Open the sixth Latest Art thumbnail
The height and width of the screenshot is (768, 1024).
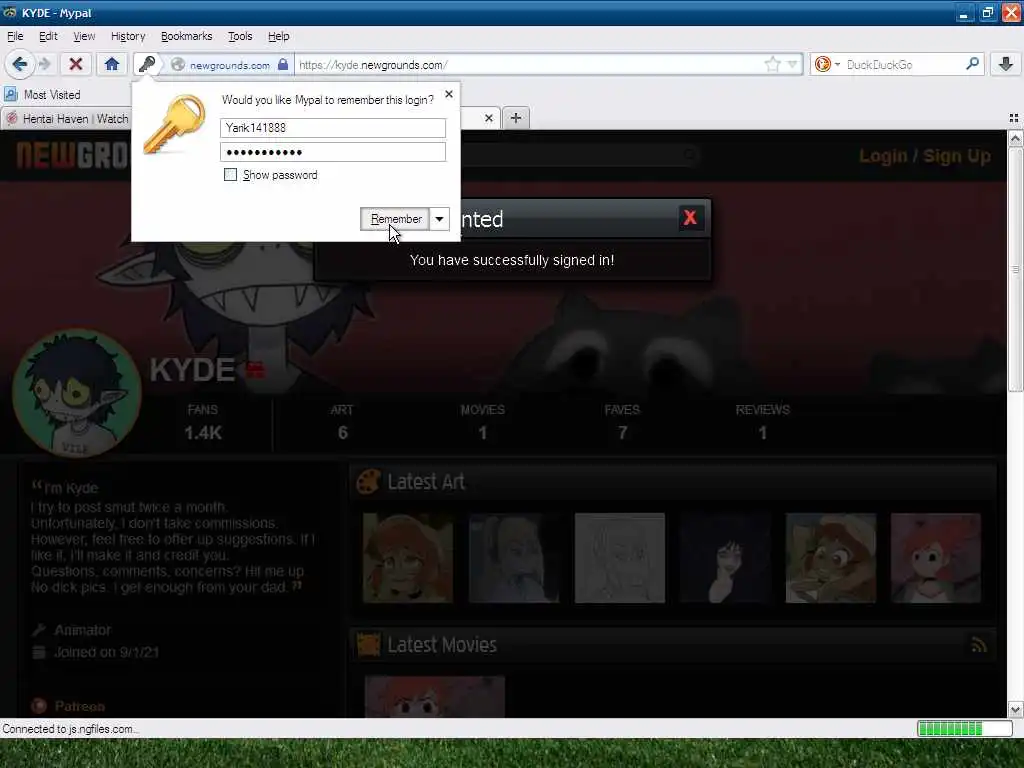(936, 558)
